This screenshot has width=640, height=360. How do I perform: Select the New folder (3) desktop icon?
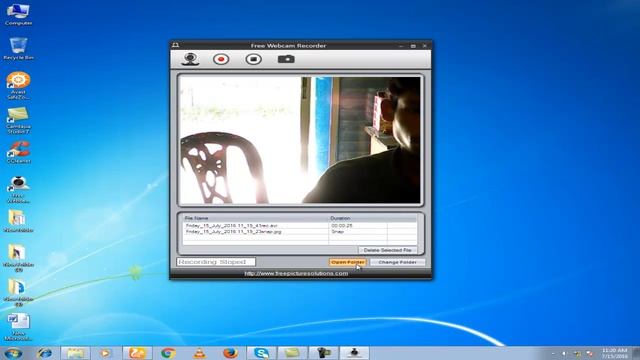18,293
